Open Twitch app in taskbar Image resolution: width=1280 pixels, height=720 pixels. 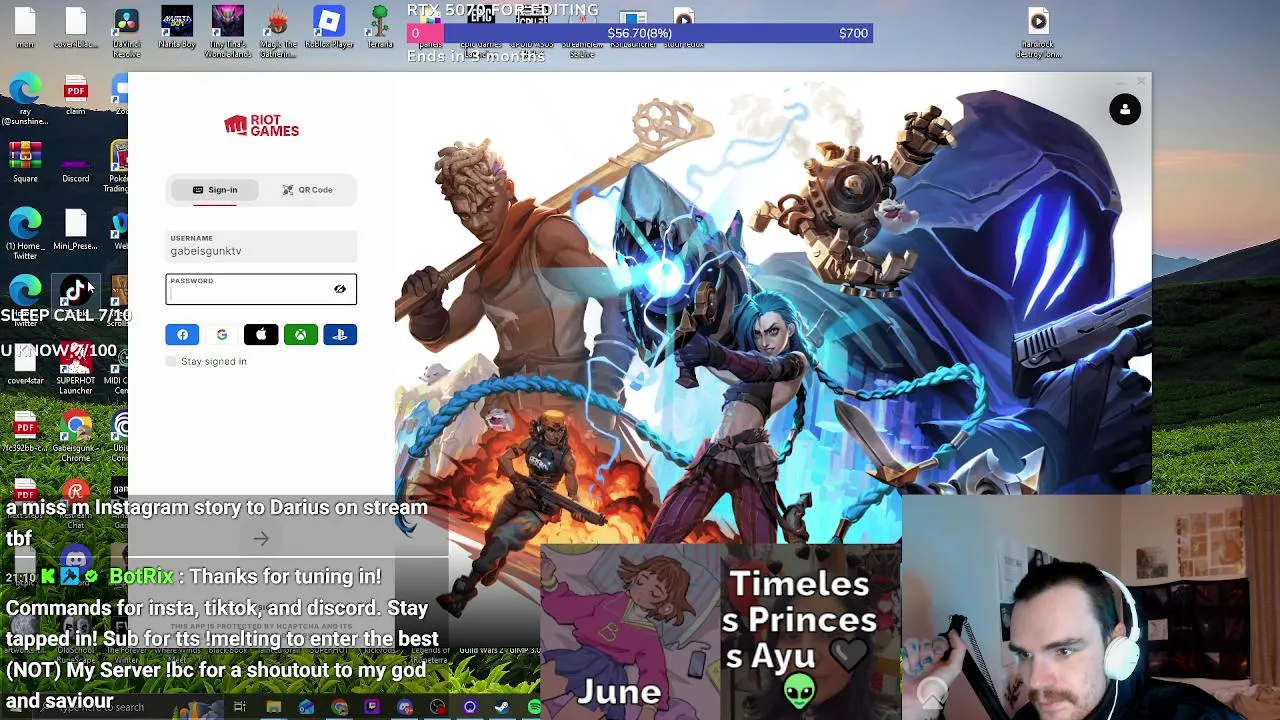coord(372,708)
